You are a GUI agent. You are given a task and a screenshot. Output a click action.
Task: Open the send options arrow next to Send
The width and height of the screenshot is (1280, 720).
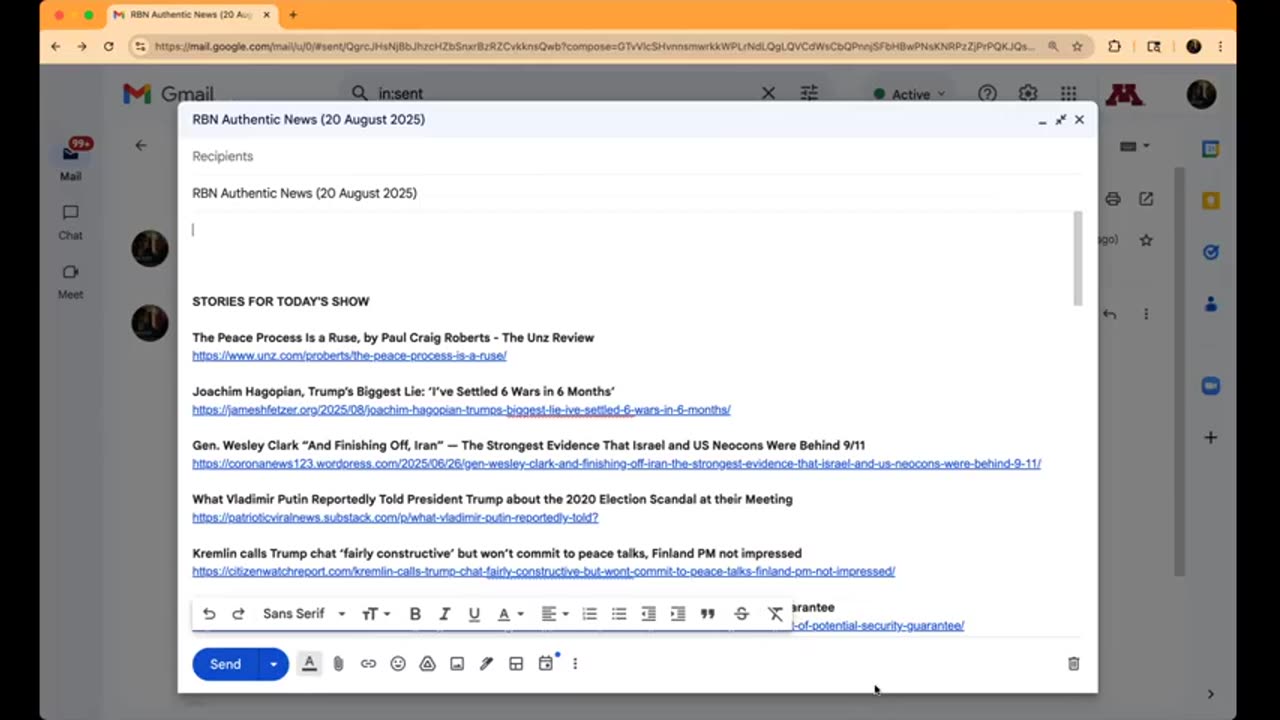273,664
